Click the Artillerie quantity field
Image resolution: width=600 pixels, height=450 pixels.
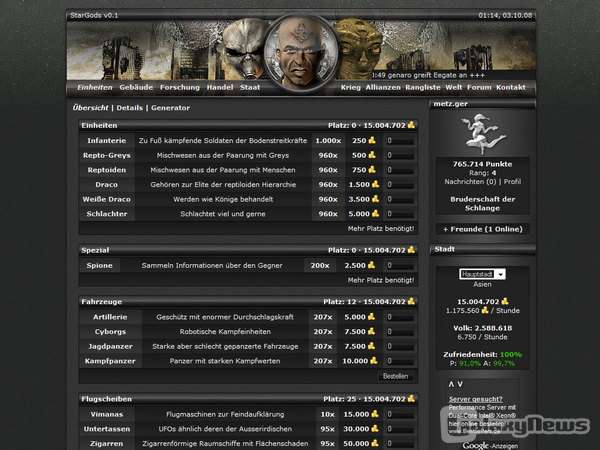coord(399,317)
